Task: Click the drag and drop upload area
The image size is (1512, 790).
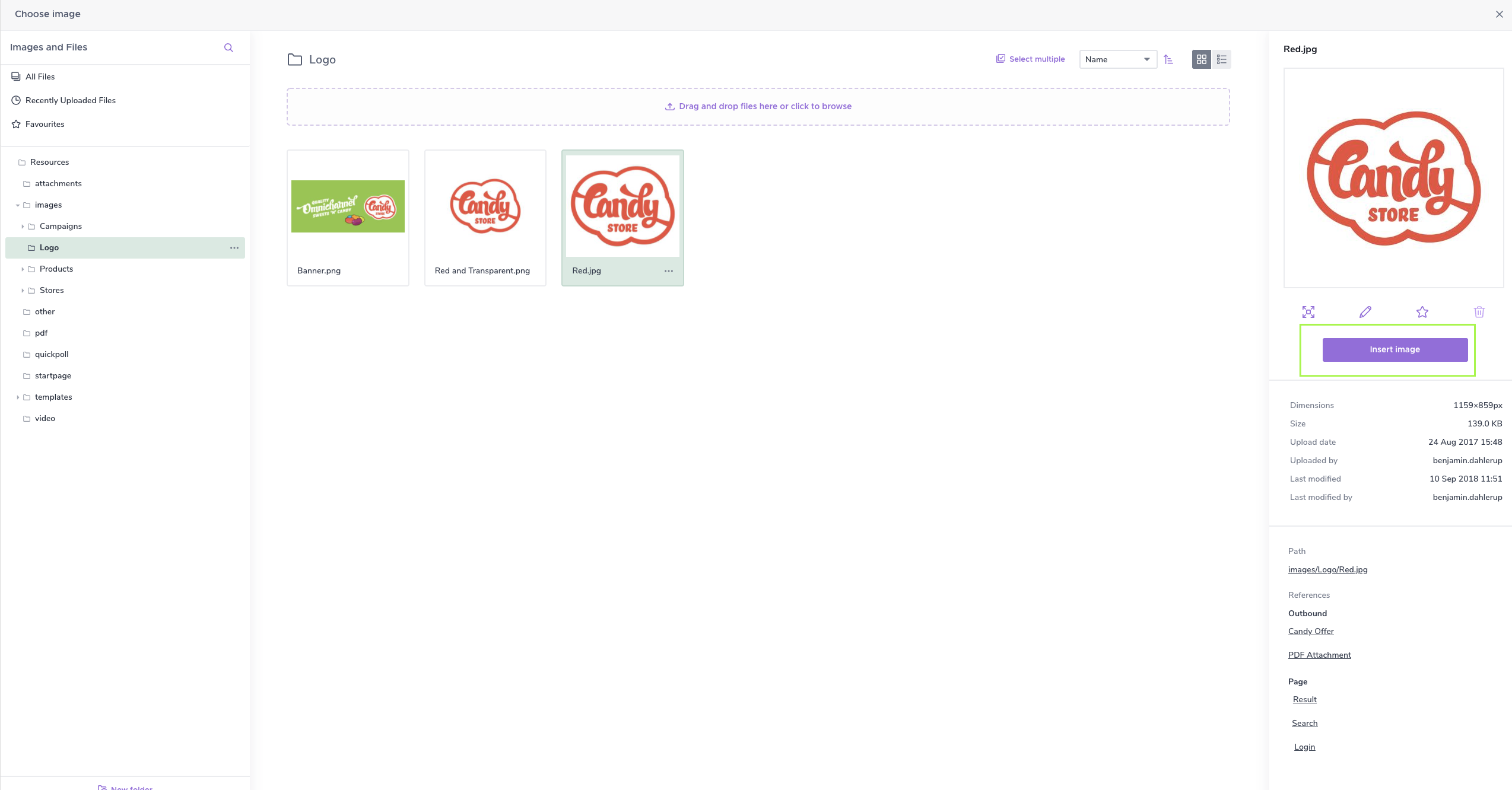Action: (x=758, y=107)
